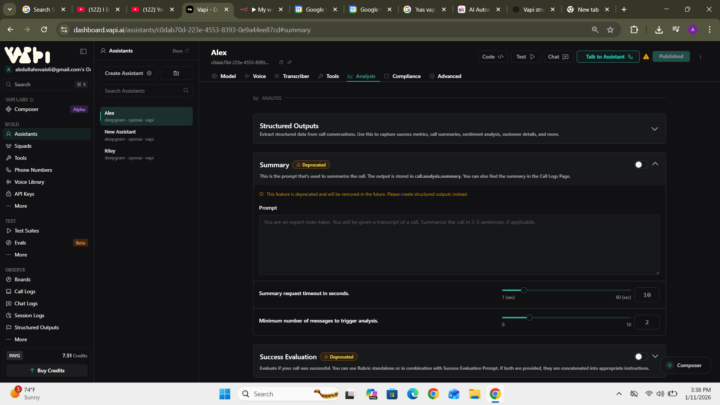Open Phone Numbers in the sidebar

click(33, 170)
